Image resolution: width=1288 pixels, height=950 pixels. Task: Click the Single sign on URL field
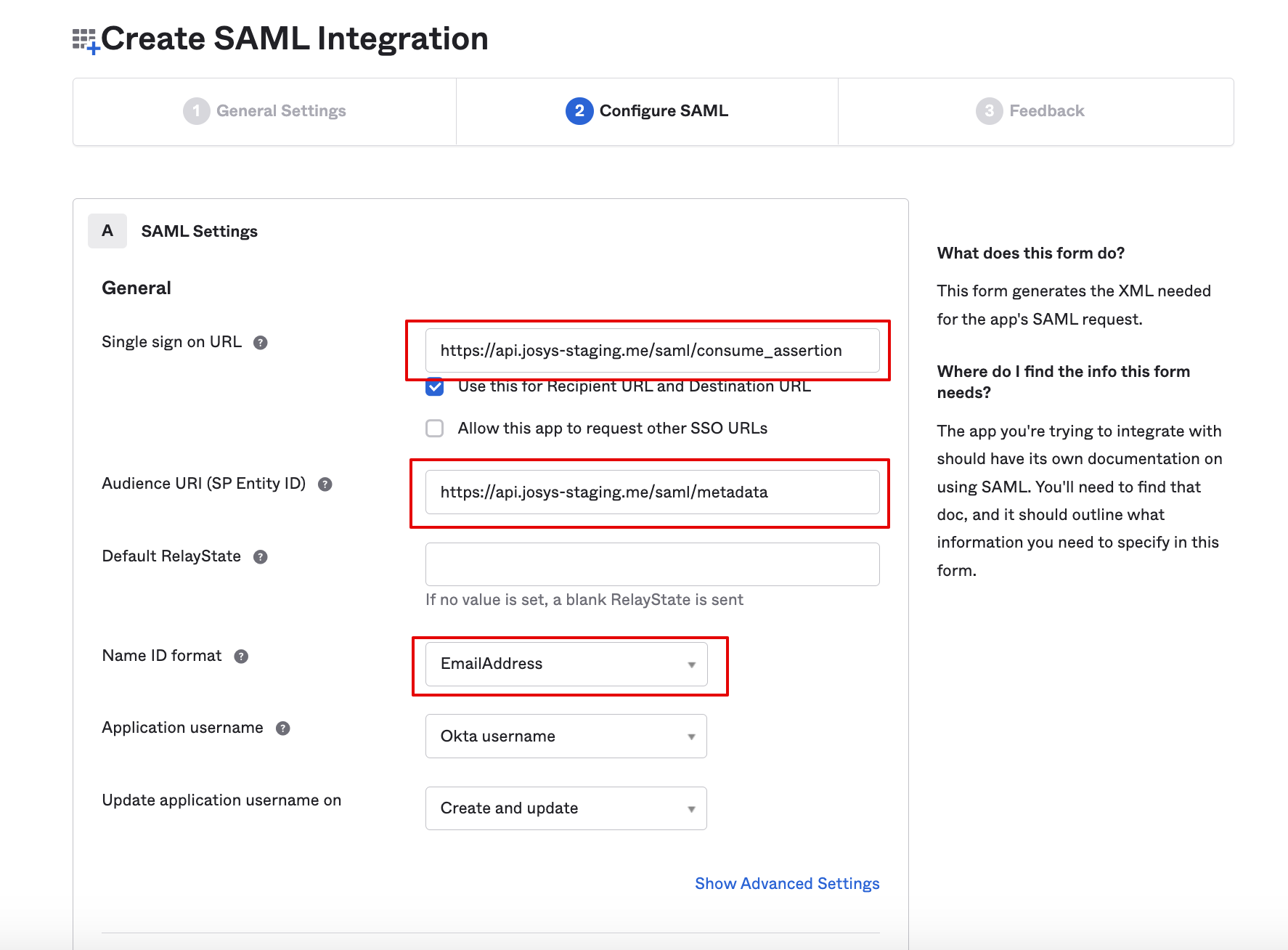tap(652, 351)
